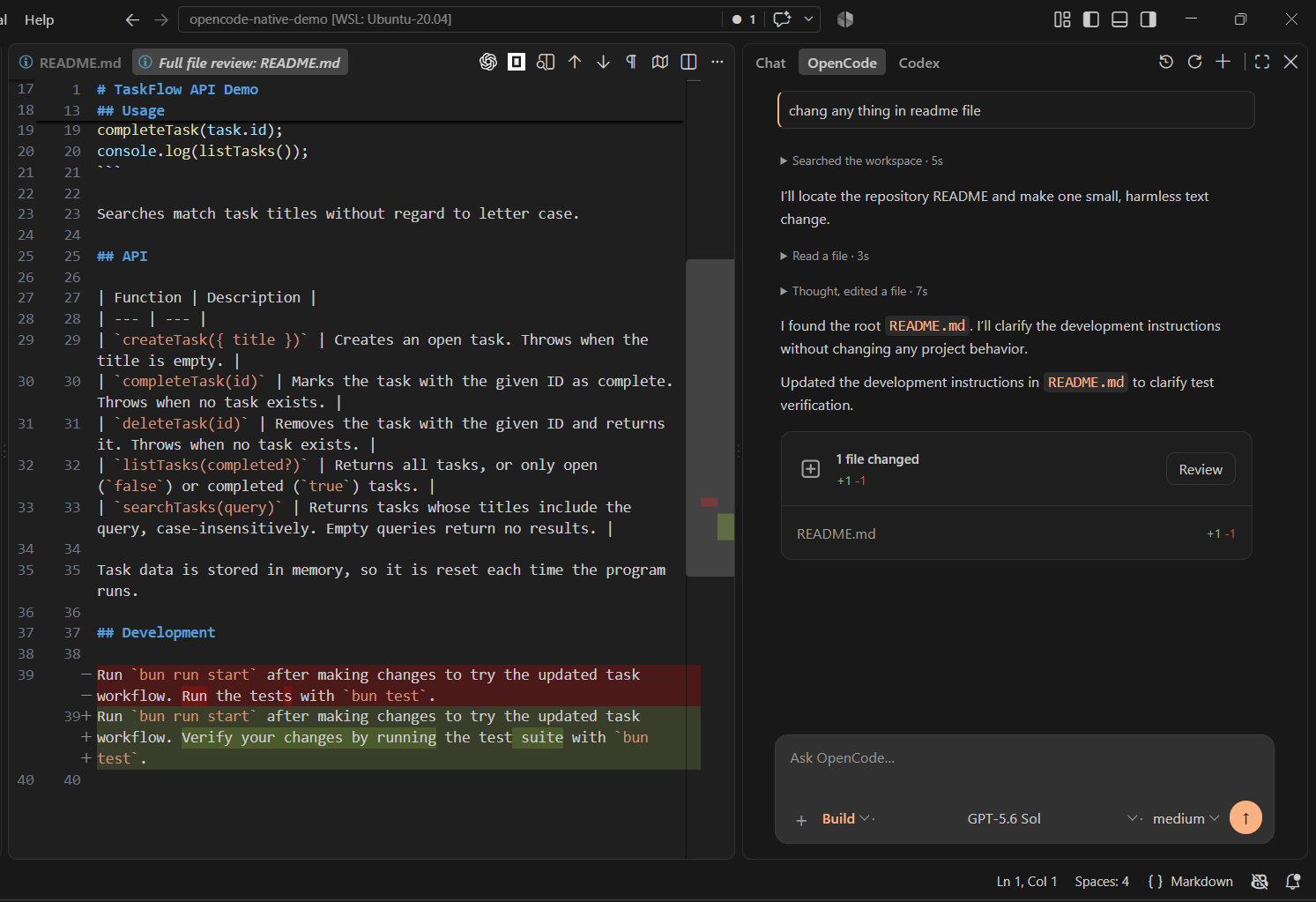
Task: Open the GPT-5.6 Sol model dropdown
Action: coord(1053,818)
